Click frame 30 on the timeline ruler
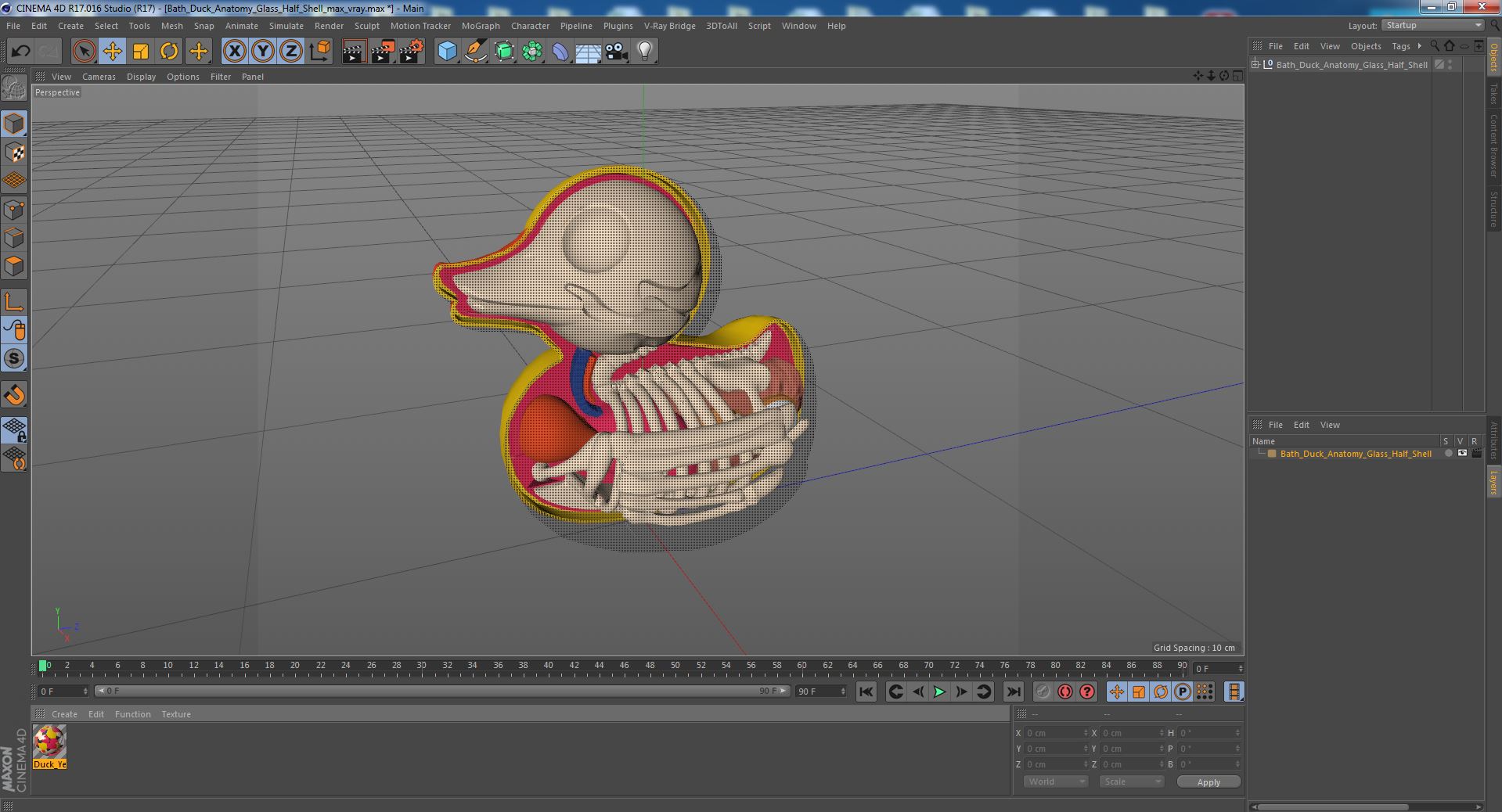This screenshot has height=812, width=1502. (421, 666)
